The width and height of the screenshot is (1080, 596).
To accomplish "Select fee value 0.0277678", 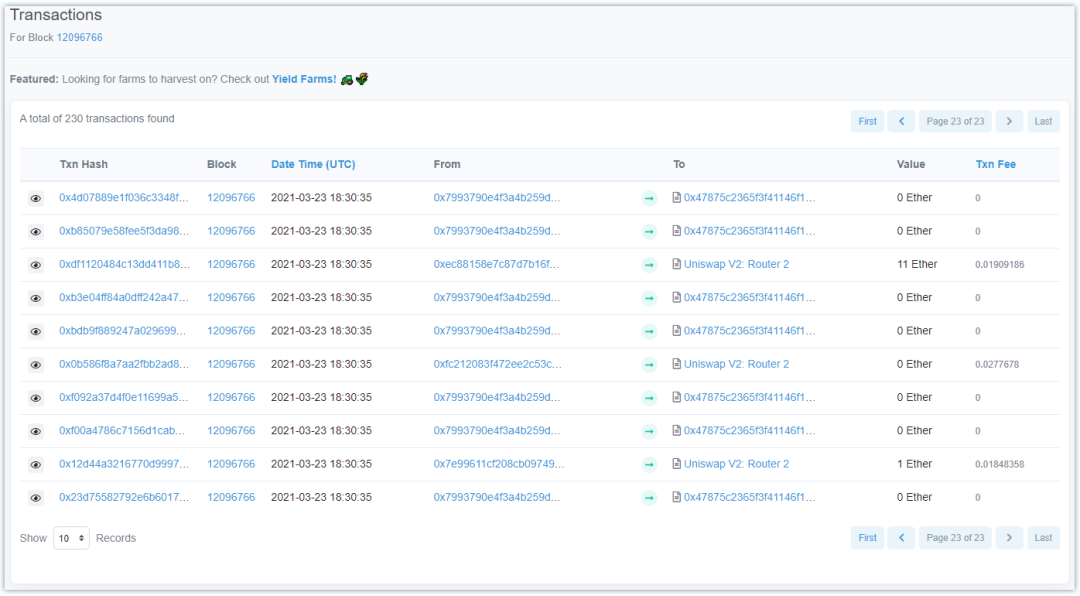I will 997,364.
